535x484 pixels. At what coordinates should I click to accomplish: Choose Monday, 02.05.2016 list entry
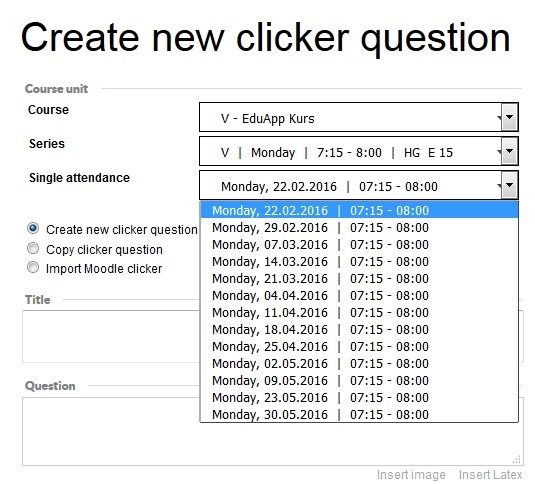pyautogui.click(x=359, y=363)
